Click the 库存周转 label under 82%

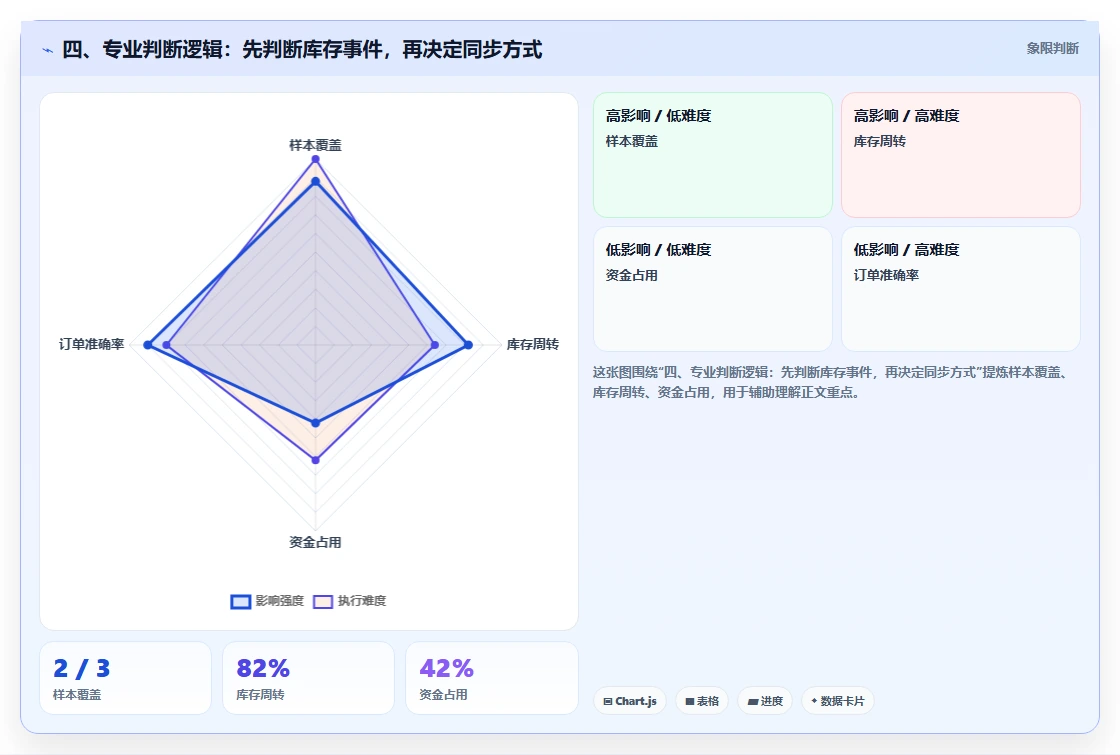(x=260, y=694)
